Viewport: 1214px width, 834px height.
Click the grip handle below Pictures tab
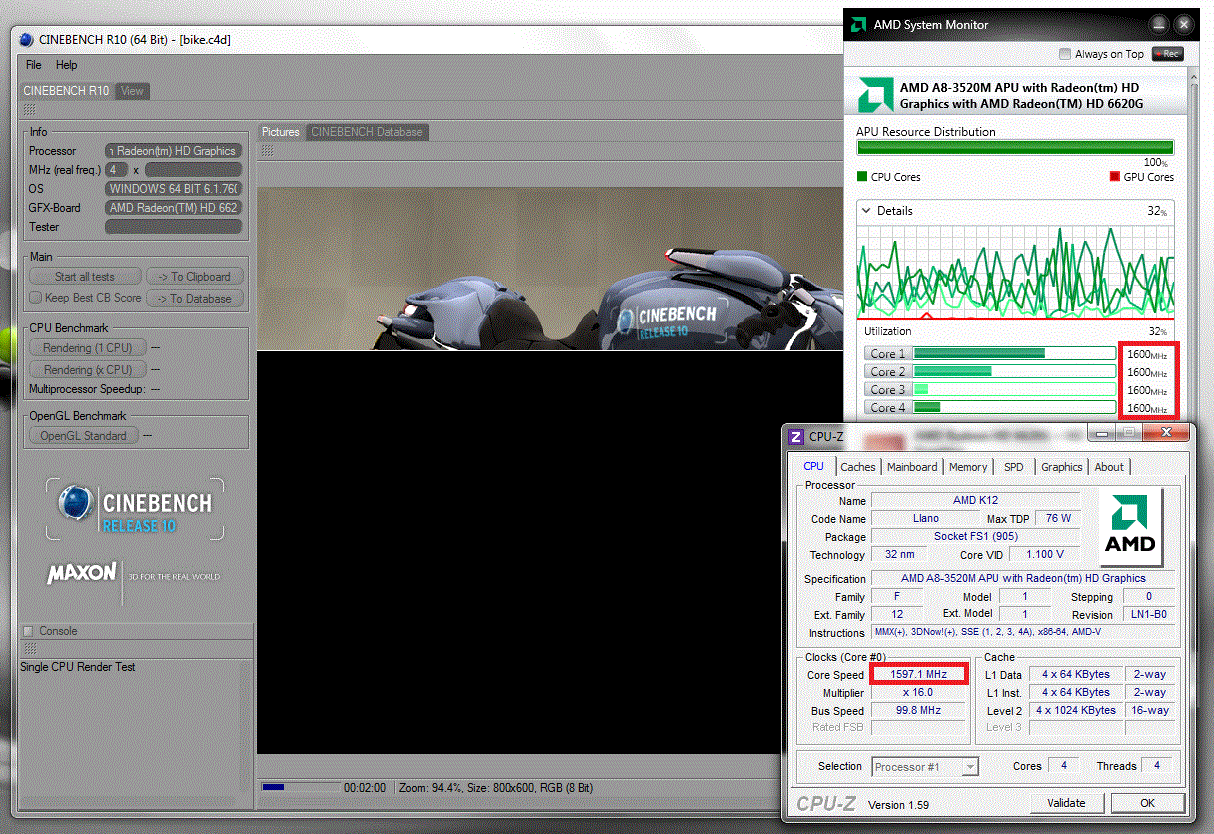pos(267,150)
